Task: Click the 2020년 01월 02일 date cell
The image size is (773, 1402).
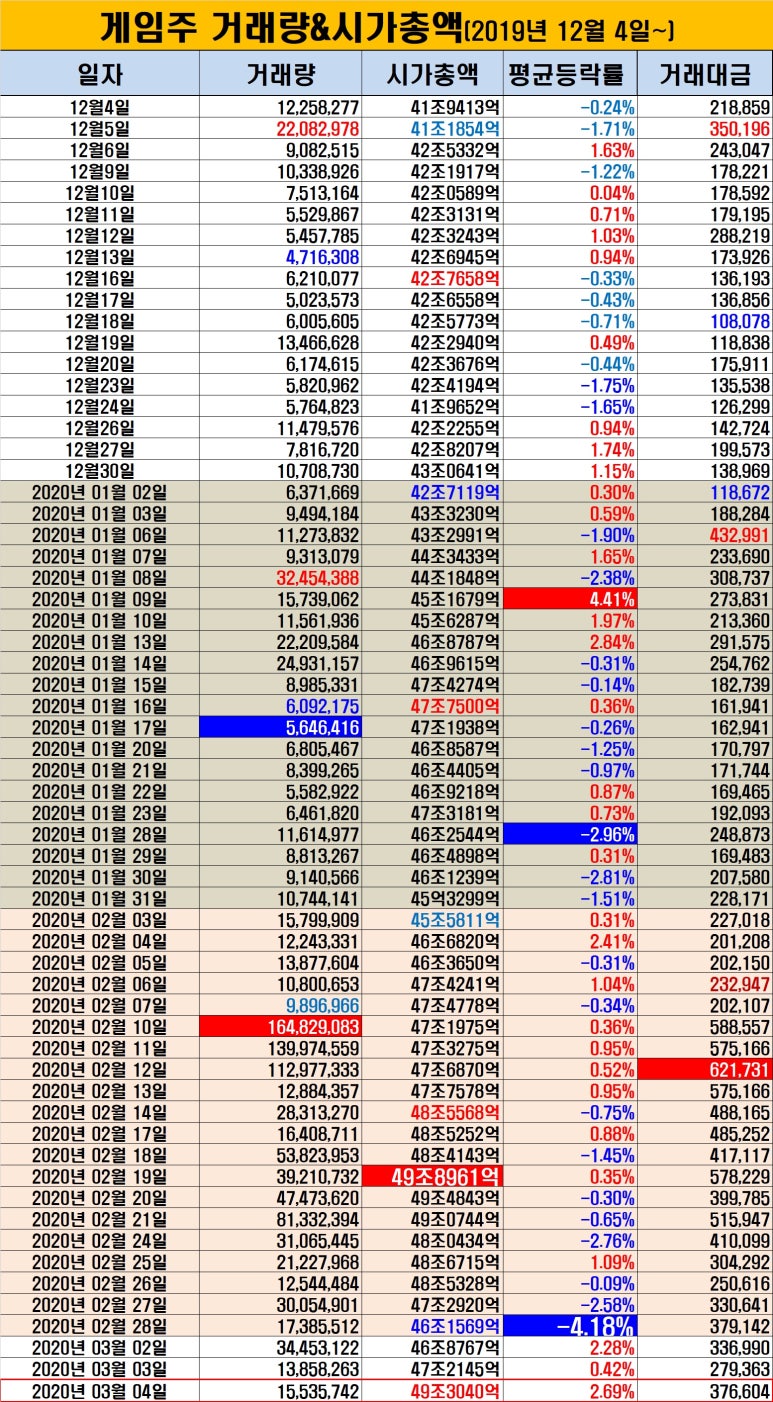Action: pyautogui.click(x=100, y=492)
